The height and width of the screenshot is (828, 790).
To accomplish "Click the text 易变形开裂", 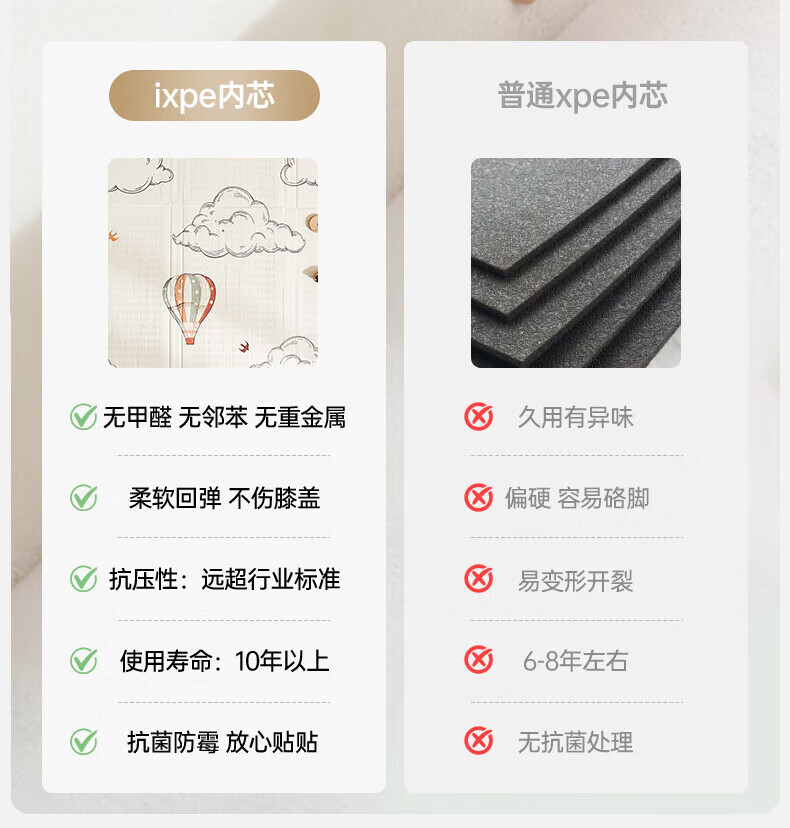I will (576, 580).
